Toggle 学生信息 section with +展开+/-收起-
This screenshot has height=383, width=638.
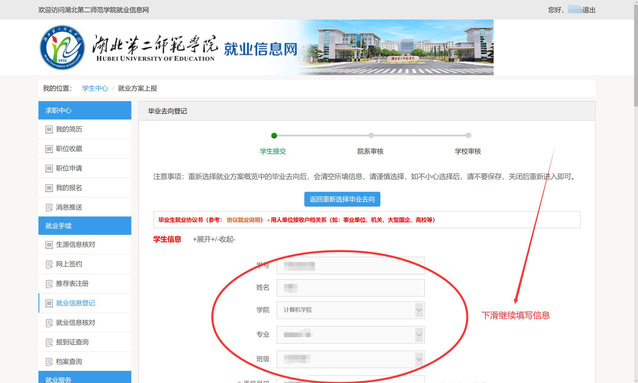214,239
